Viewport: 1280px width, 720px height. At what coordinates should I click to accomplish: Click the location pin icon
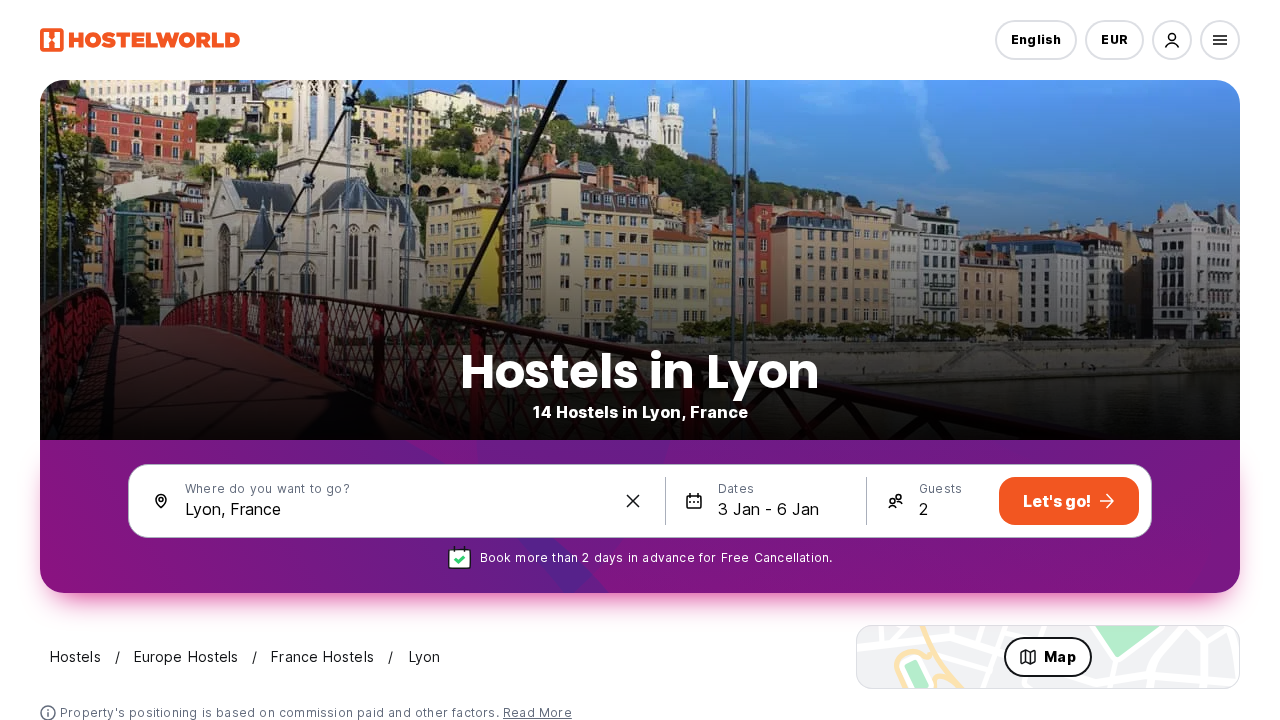161,501
